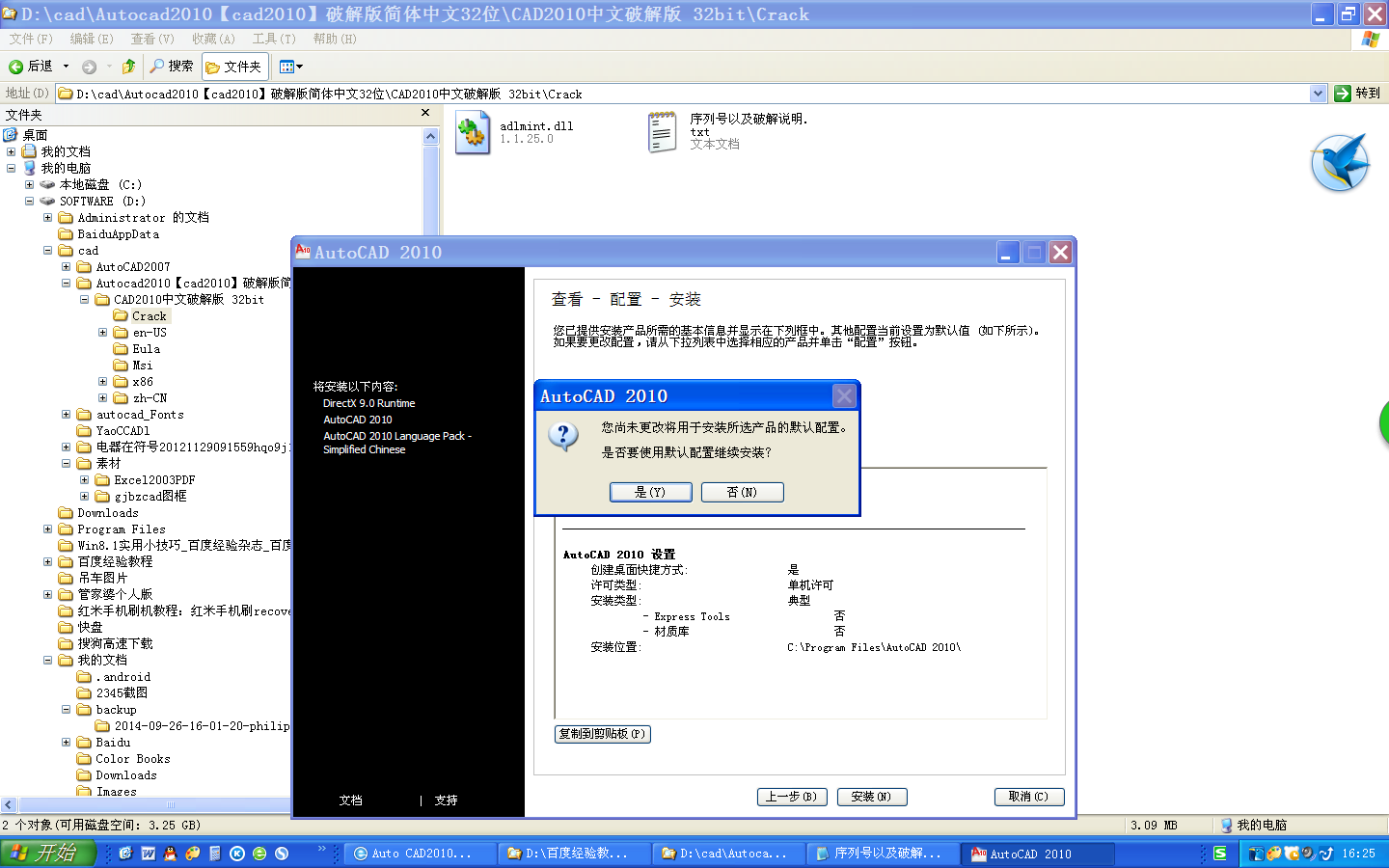The height and width of the screenshot is (868, 1389).
Task: Select the adlmint.dll file icon
Action: (x=473, y=132)
